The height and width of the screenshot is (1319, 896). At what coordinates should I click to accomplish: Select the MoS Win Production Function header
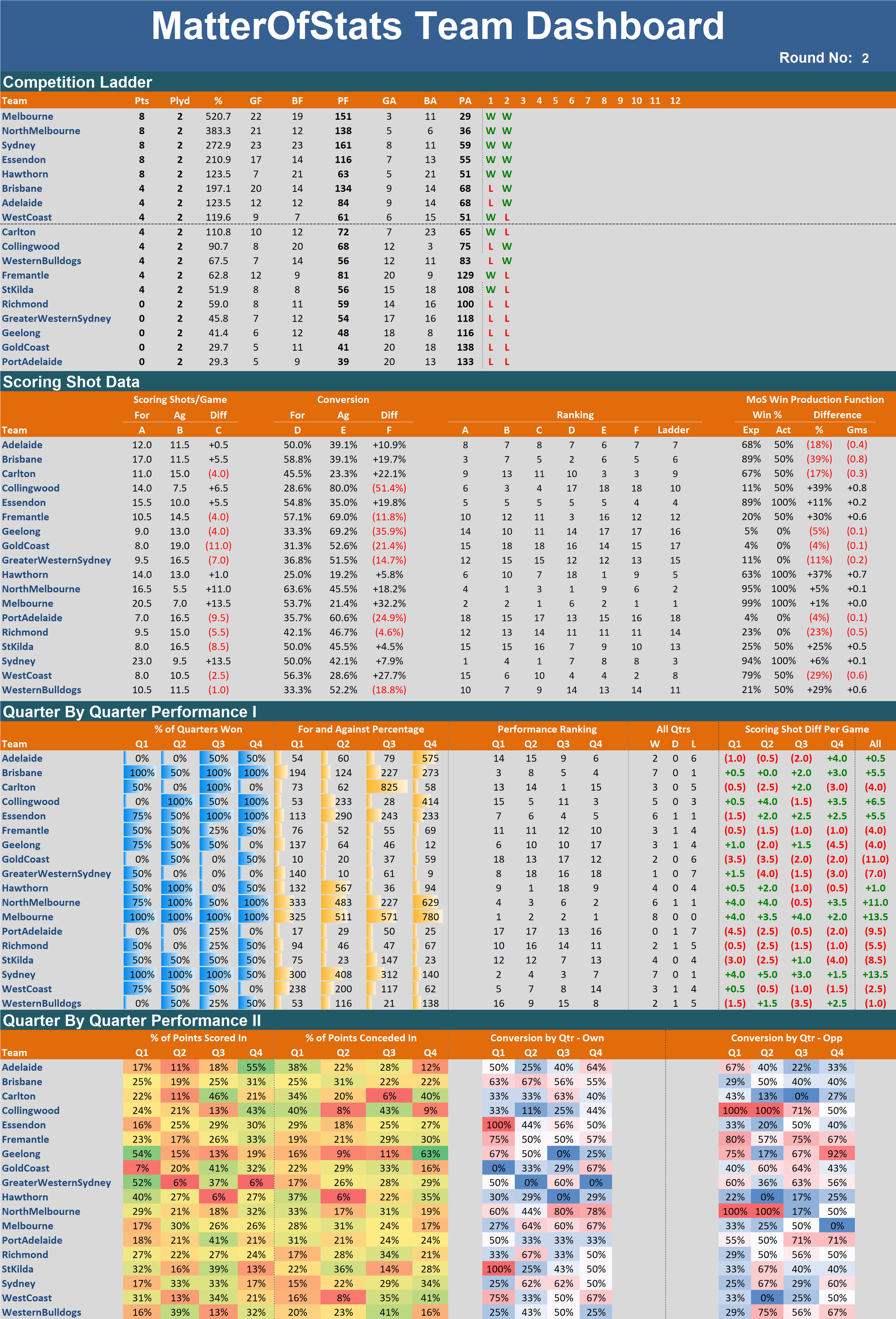(x=815, y=399)
